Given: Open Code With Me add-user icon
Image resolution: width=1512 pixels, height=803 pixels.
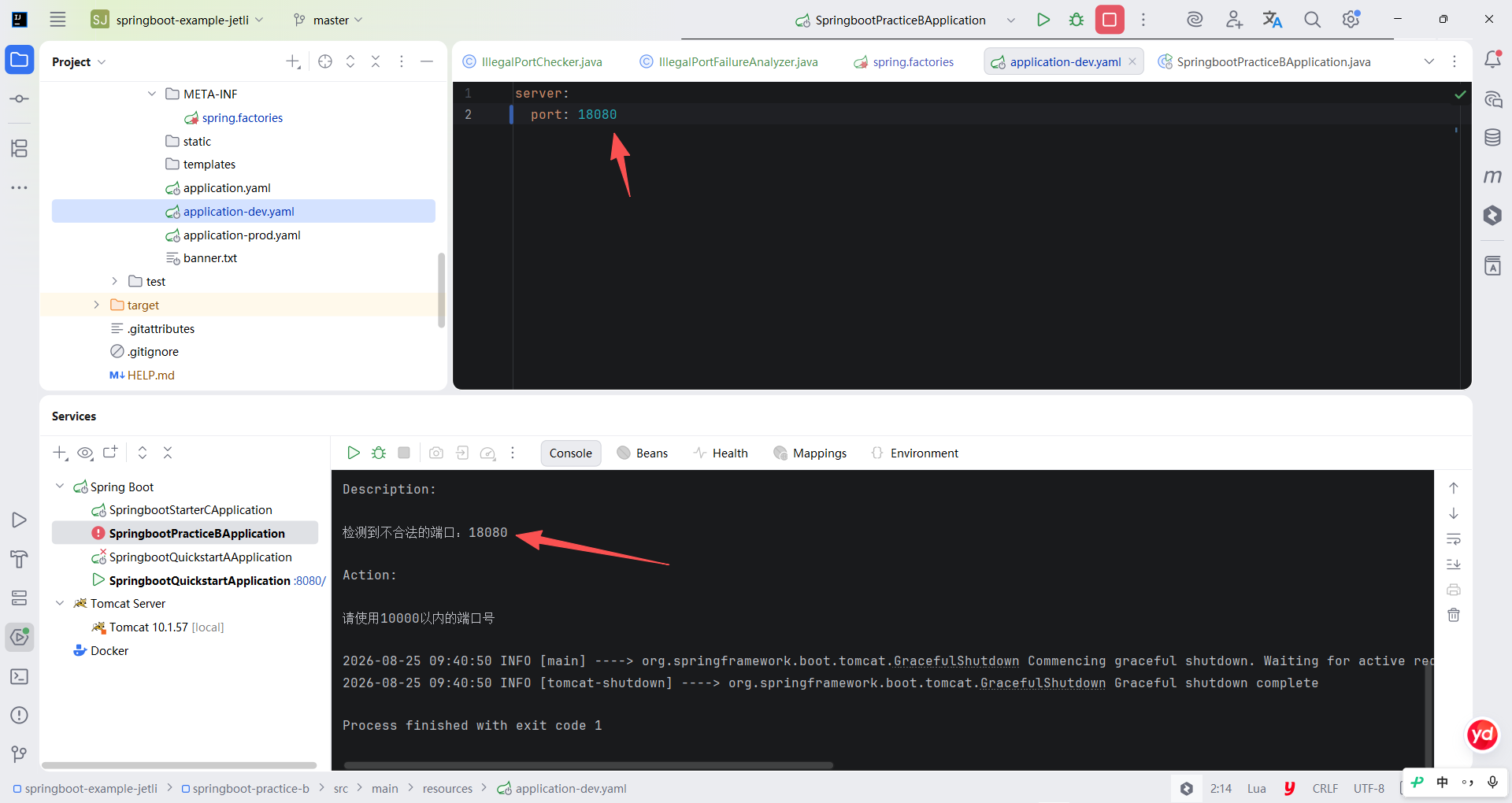Looking at the screenshot, I should click(1234, 20).
